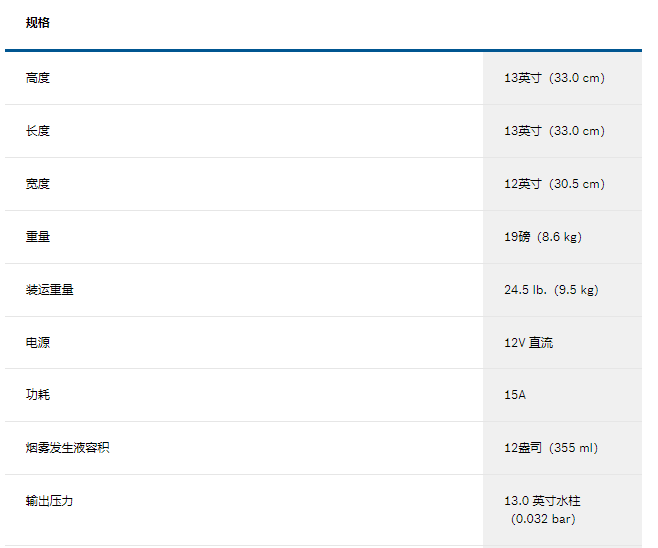The height and width of the screenshot is (548, 658).
Task: Click the 15A power consumption value
Action: pos(515,395)
